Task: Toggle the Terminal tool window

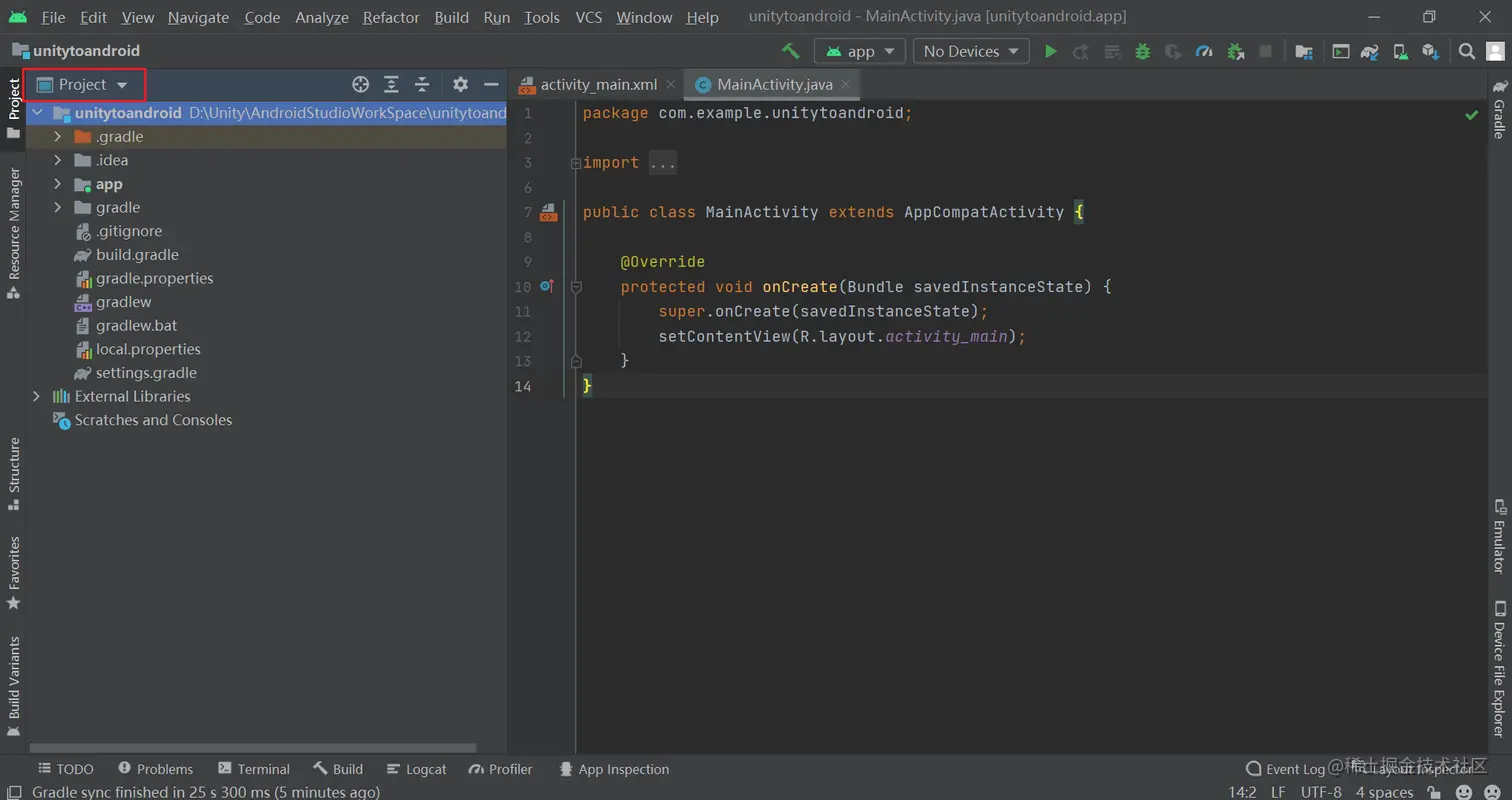Action: point(254,769)
